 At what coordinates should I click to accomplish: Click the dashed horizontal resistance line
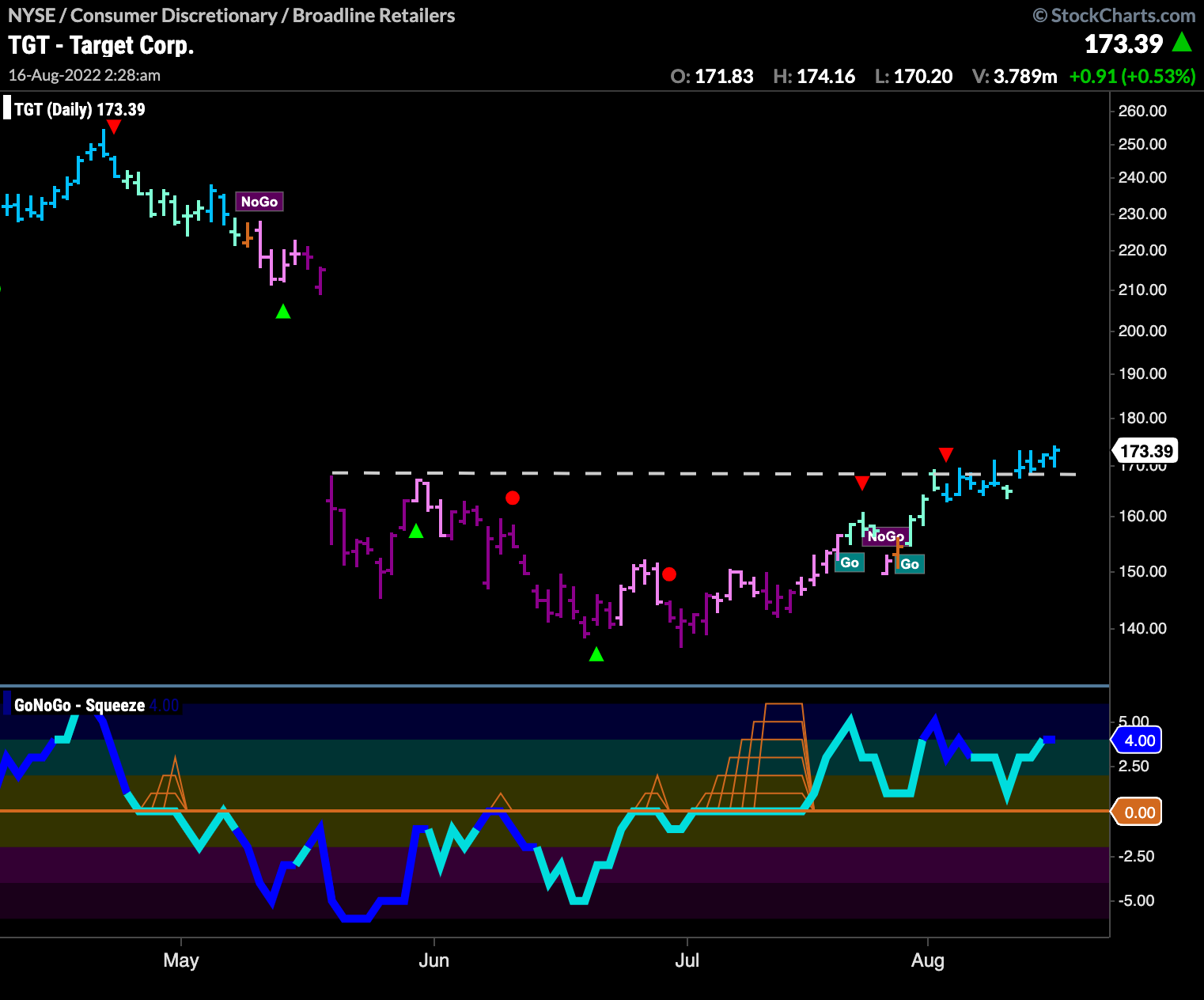[x=633, y=473]
